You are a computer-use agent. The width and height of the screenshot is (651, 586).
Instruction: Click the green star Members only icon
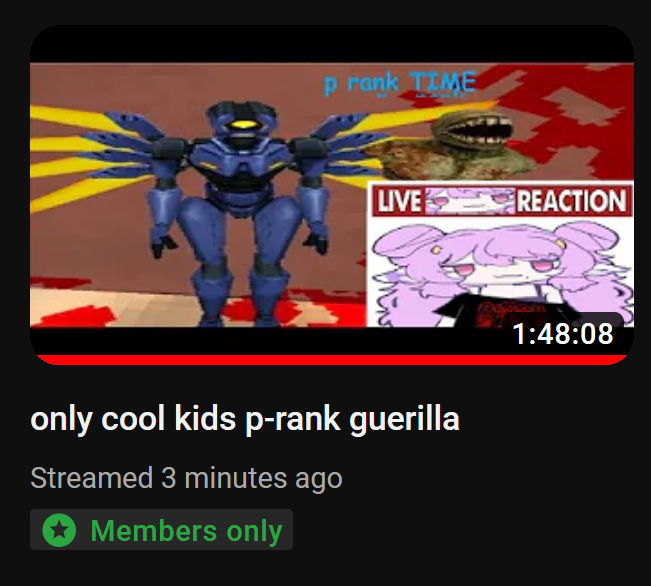pos(59,530)
